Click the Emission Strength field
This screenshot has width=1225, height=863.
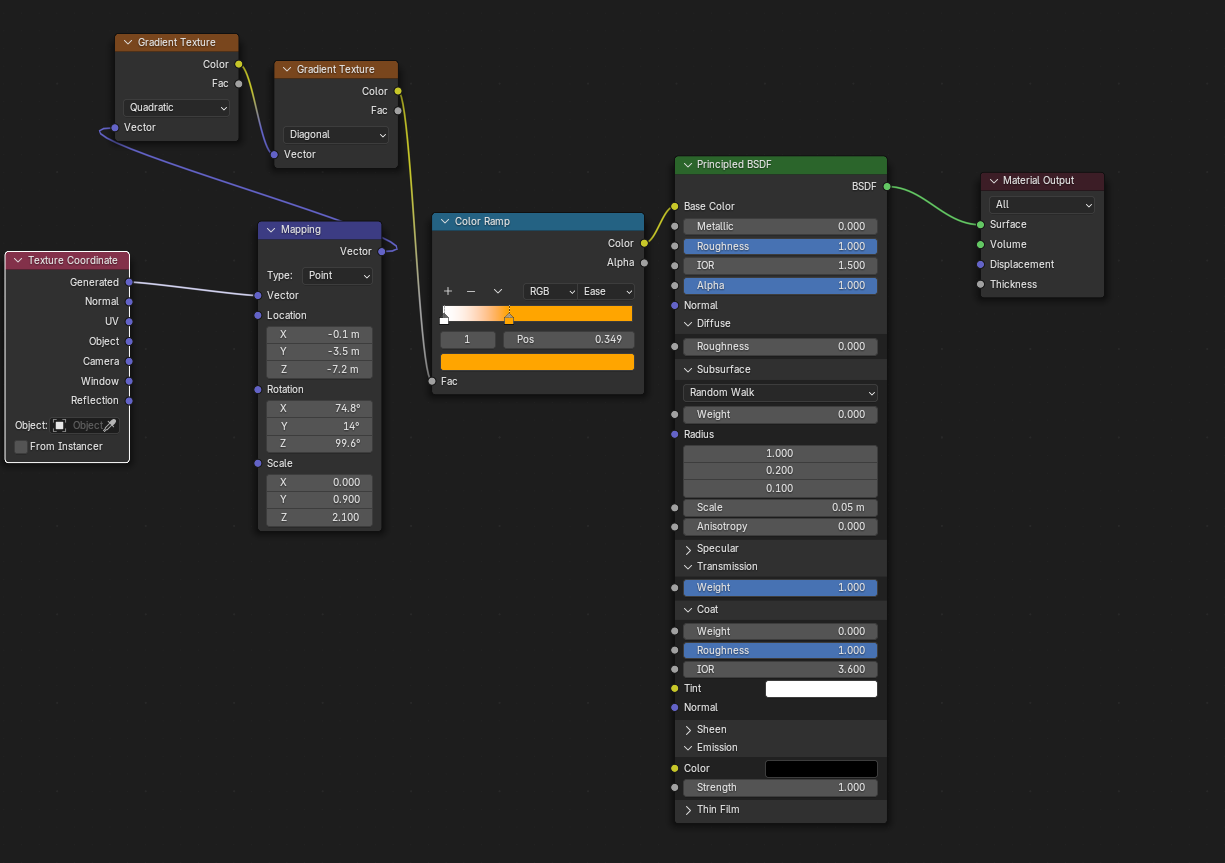(780, 787)
